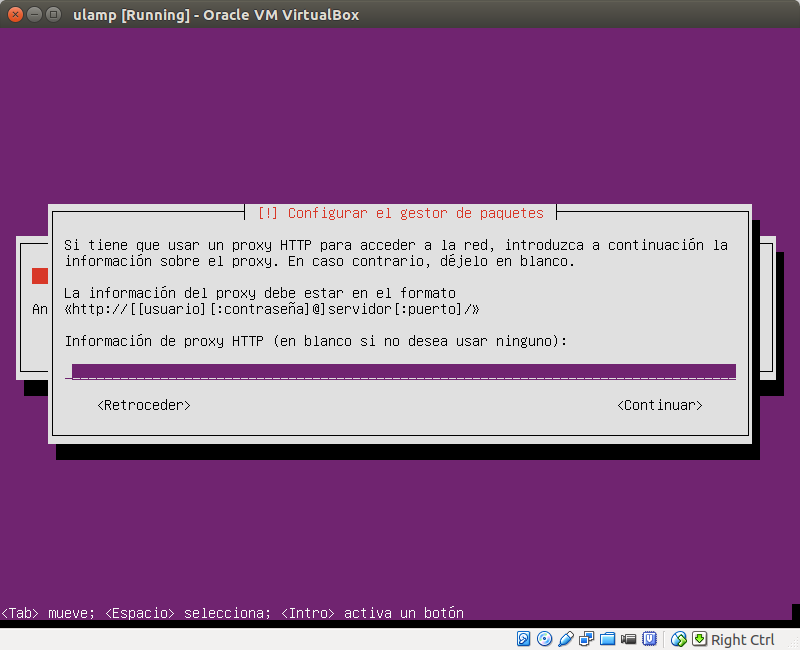800x650 pixels.
Task: Click the VirtualBox status bar separator area
Action: pyautogui.click(x=664, y=639)
